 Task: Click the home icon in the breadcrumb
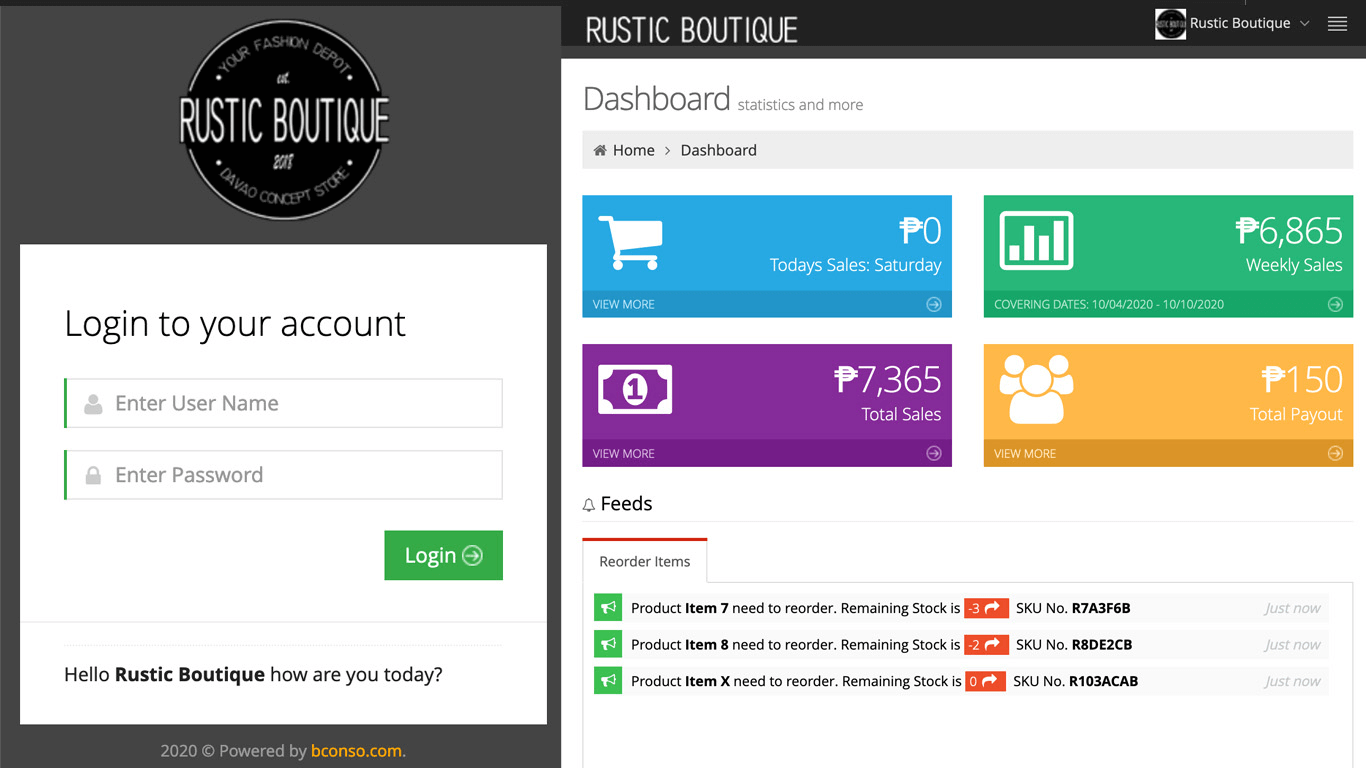[x=600, y=150]
